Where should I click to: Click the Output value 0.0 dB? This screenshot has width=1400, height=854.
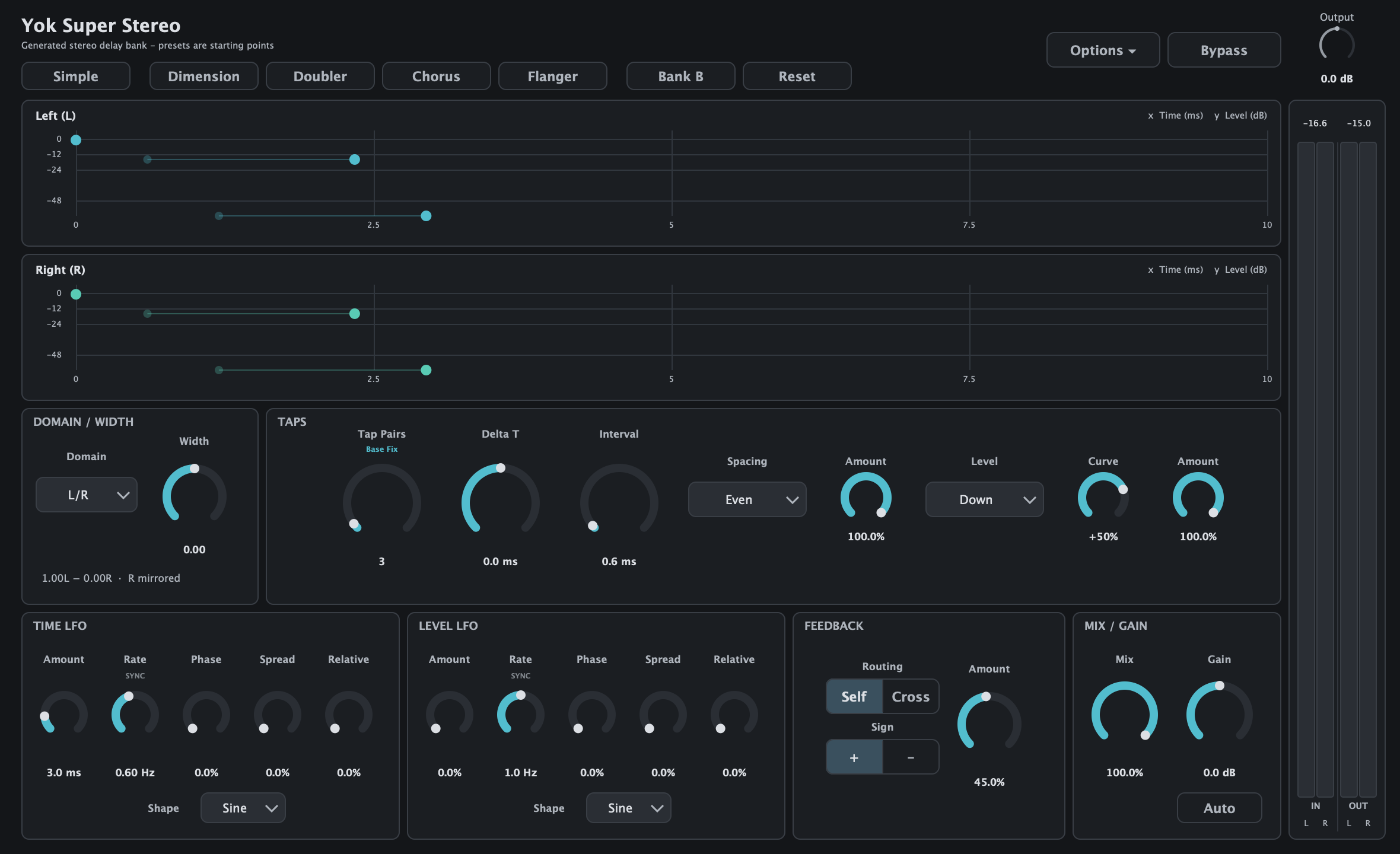[x=1337, y=79]
